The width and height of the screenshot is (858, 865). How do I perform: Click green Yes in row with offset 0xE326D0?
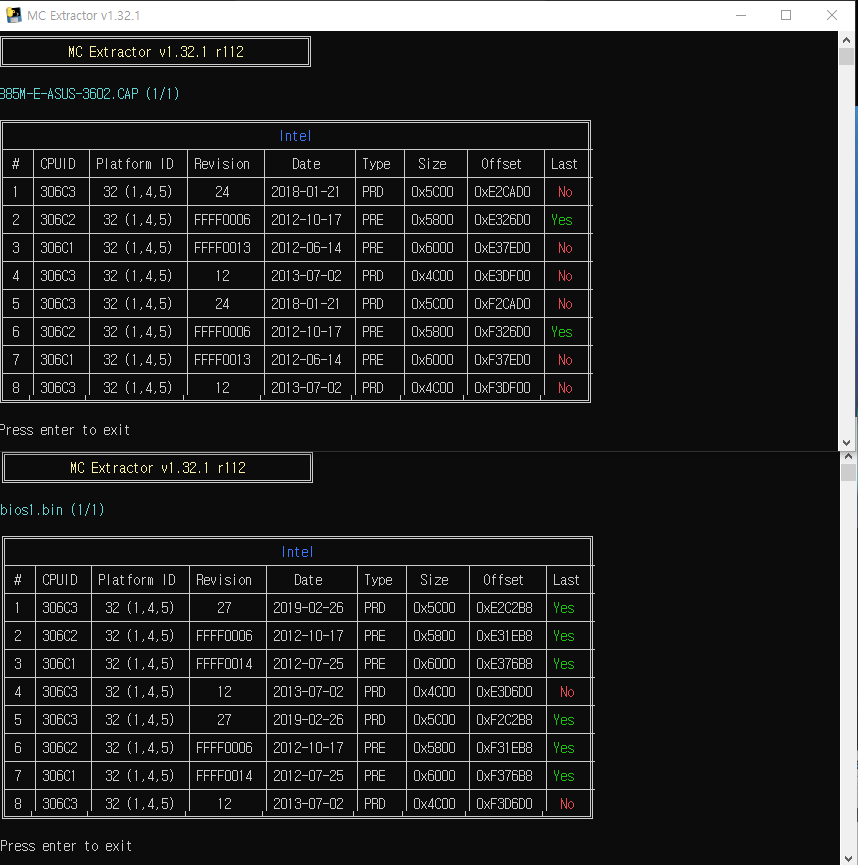[x=562, y=220]
